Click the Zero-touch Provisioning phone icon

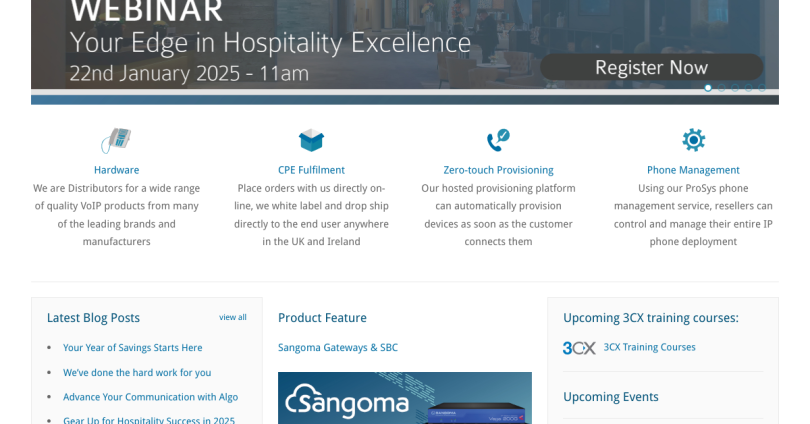498,140
